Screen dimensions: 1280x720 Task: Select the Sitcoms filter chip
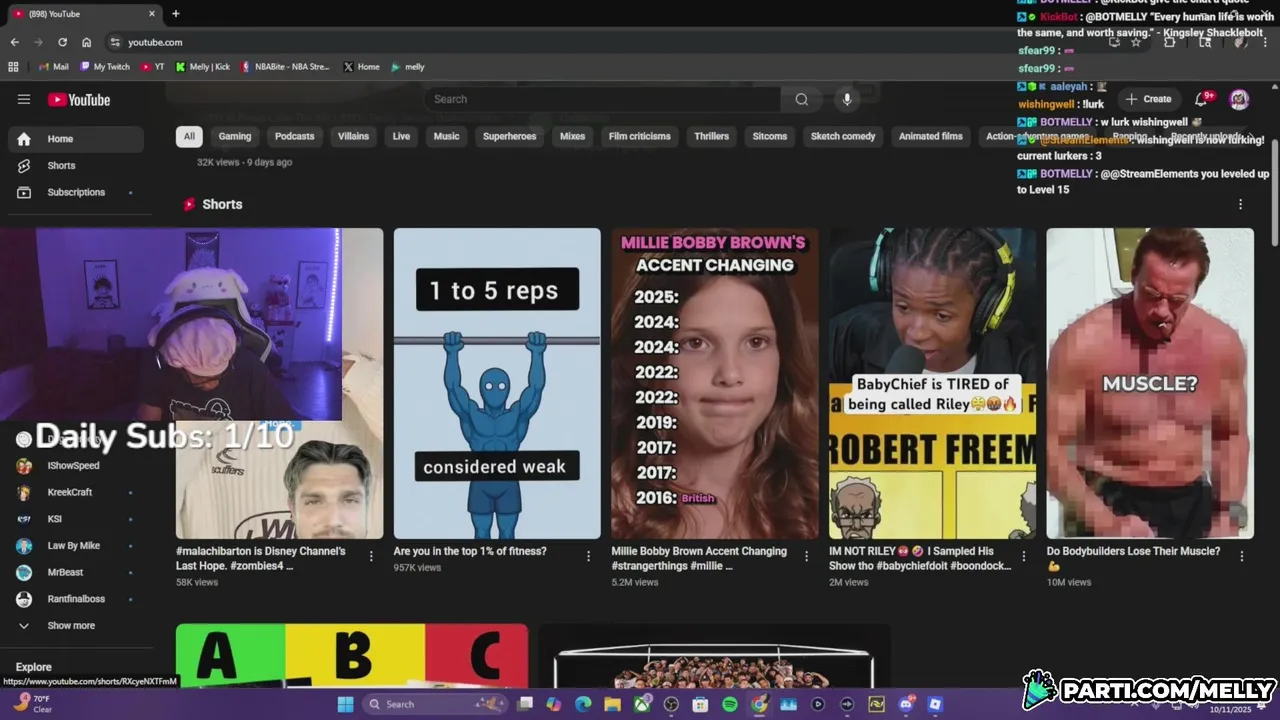coord(769,136)
